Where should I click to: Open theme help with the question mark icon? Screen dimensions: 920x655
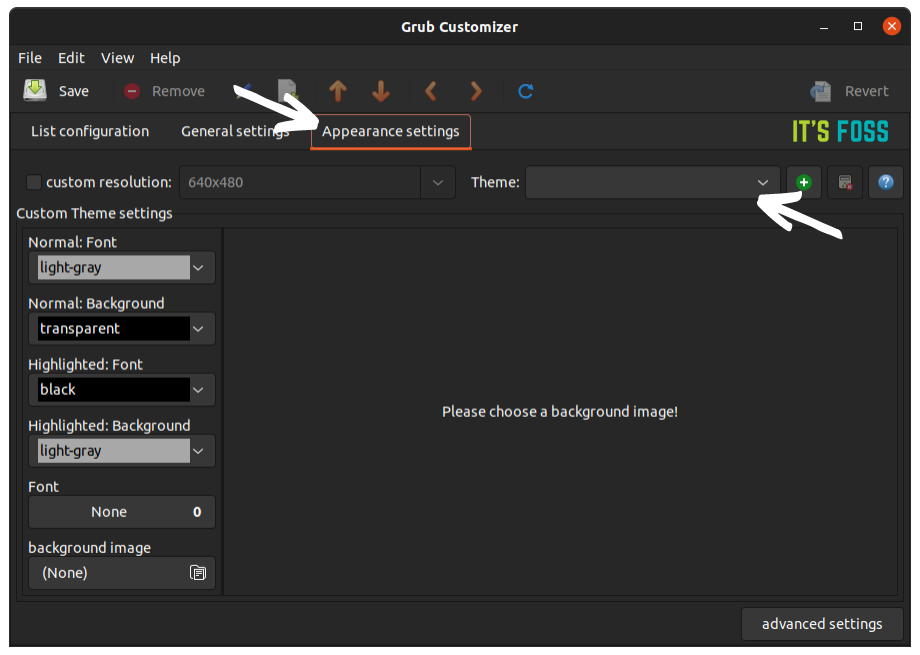coord(886,183)
